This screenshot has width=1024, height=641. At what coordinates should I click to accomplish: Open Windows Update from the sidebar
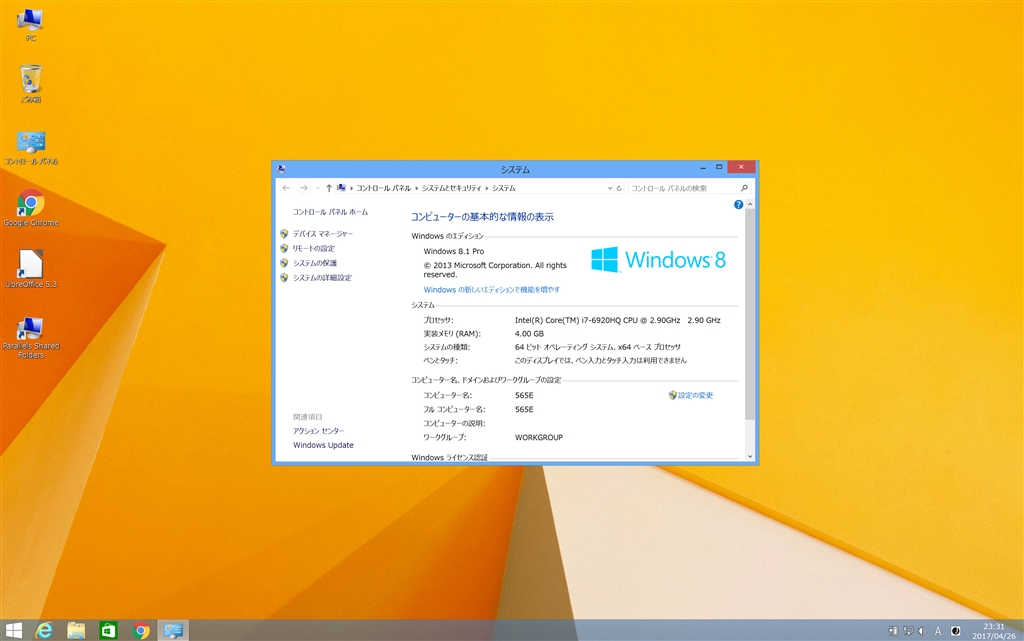[322, 445]
